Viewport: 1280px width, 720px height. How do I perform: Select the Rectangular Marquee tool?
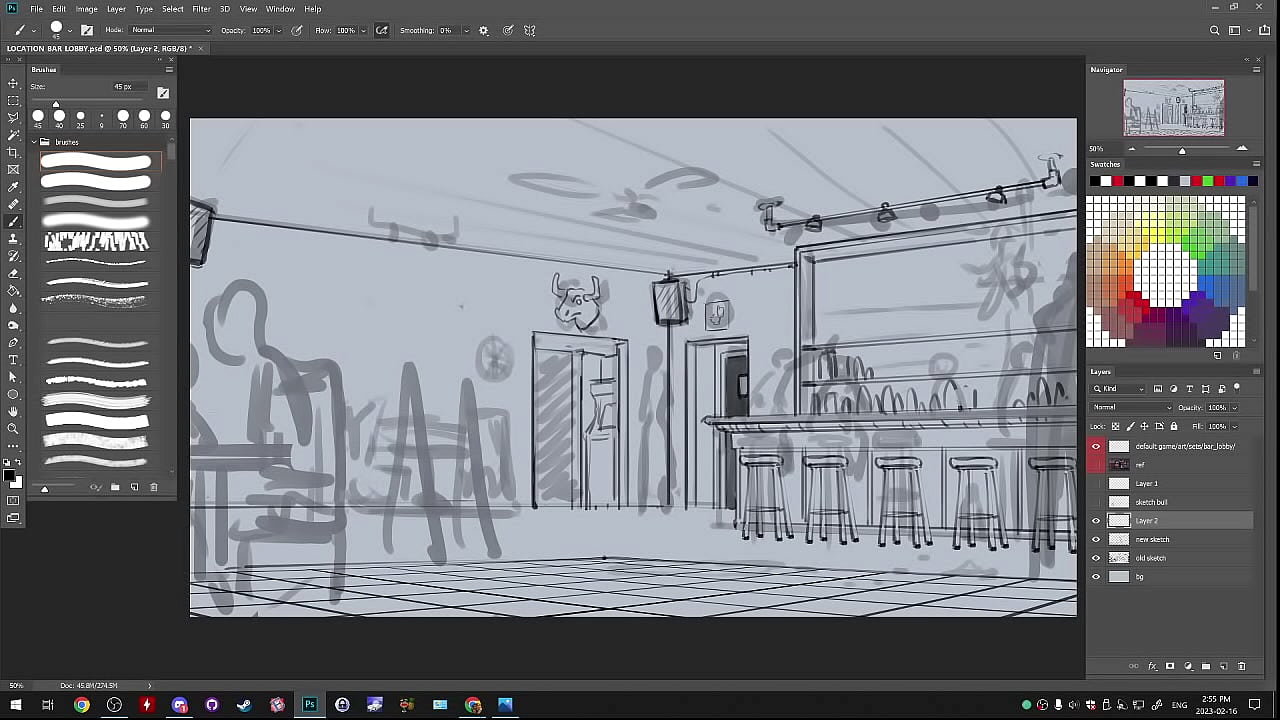click(13, 100)
